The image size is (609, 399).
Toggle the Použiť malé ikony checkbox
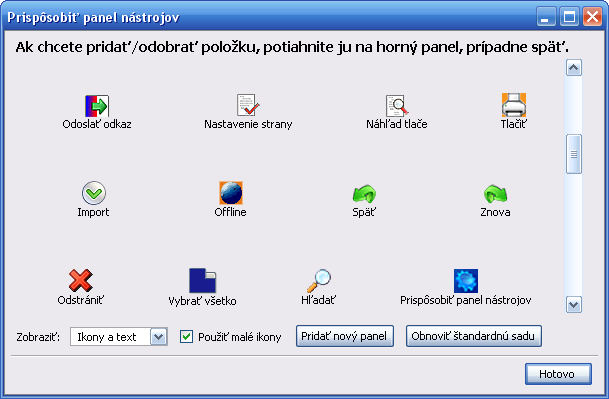[x=186, y=336]
